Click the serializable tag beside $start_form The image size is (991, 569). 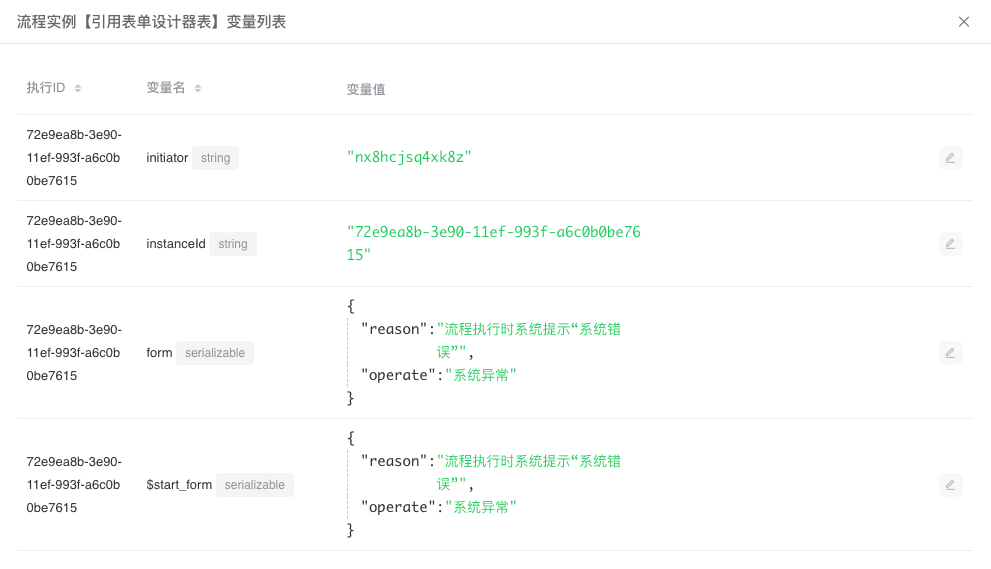(x=254, y=485)
